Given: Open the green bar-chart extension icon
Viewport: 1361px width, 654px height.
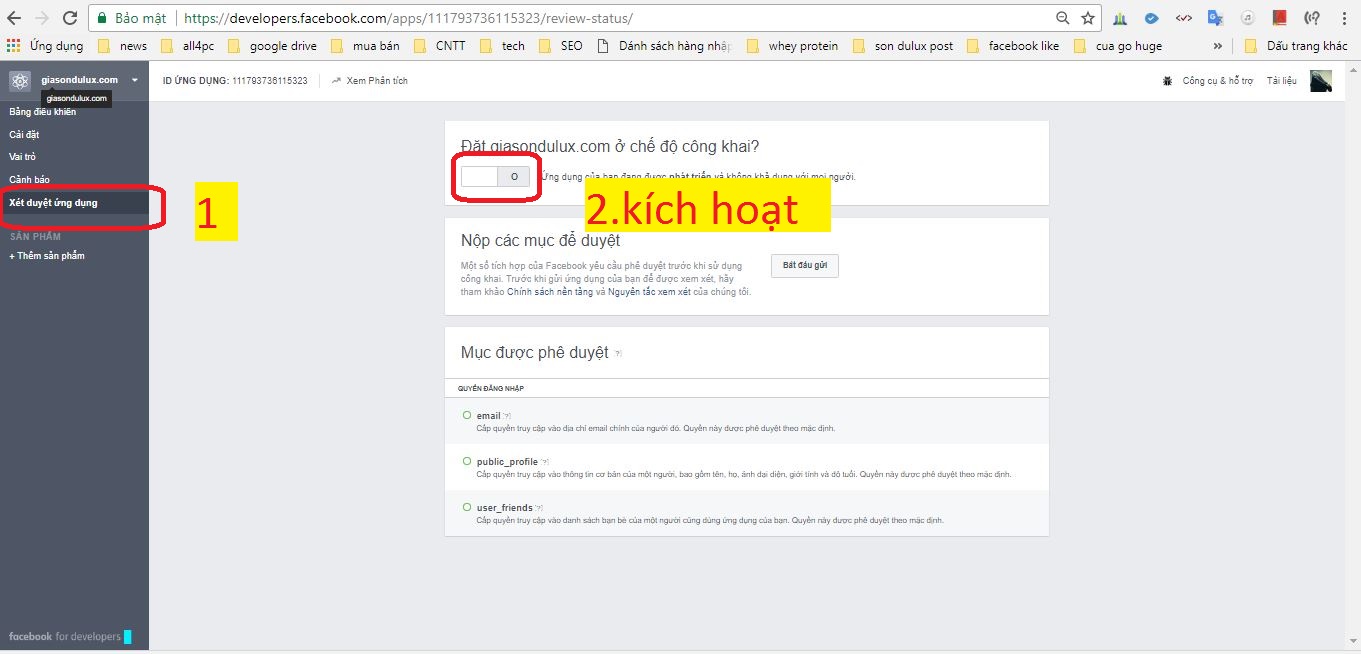Looking at the screenshot, I should click(x=1121, y=18).
